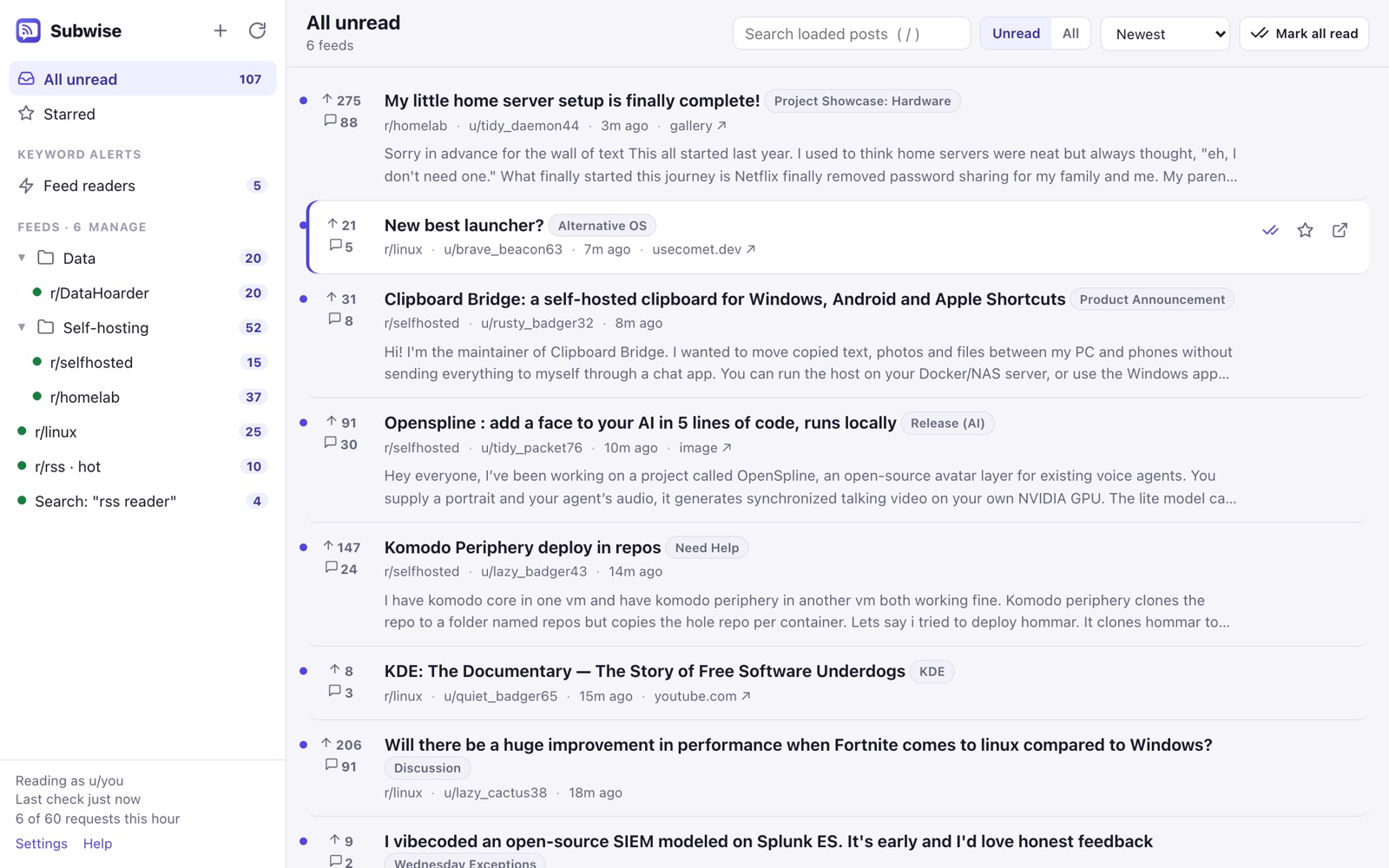1389x868 pixels.
Task: Upvote arrow on Openspline post
Action: click(332, 422)
